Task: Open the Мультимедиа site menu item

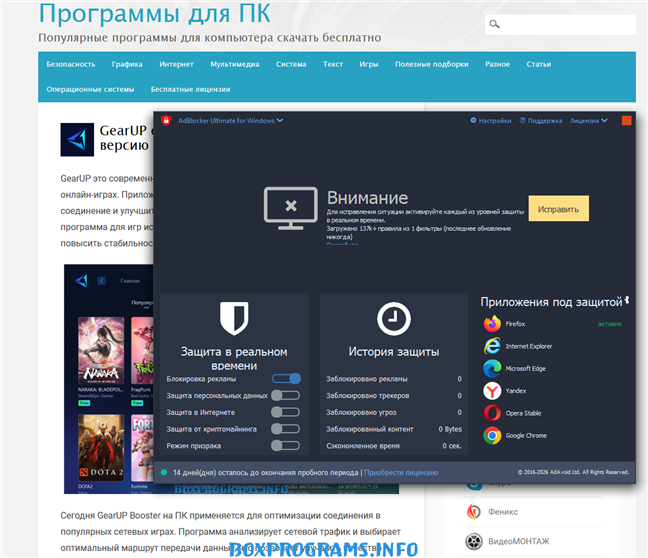Action: coord(234,64)
